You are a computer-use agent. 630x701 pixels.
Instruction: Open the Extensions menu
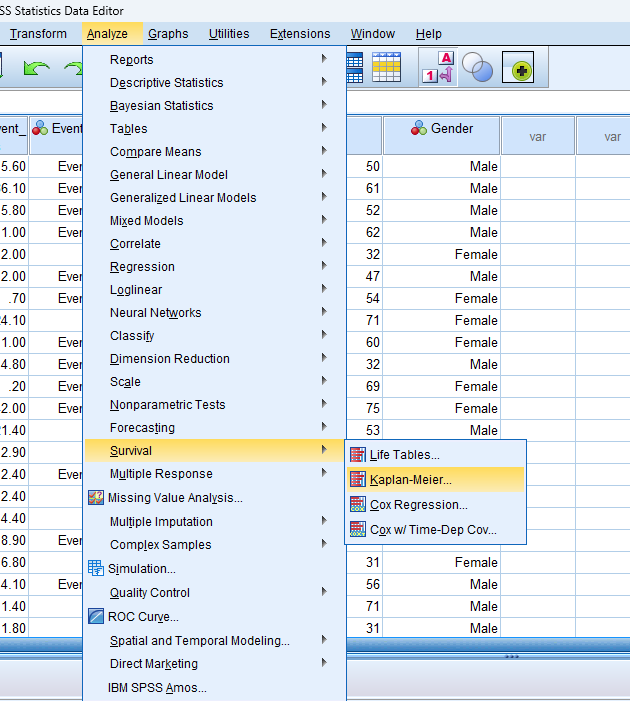pos(300,34)
